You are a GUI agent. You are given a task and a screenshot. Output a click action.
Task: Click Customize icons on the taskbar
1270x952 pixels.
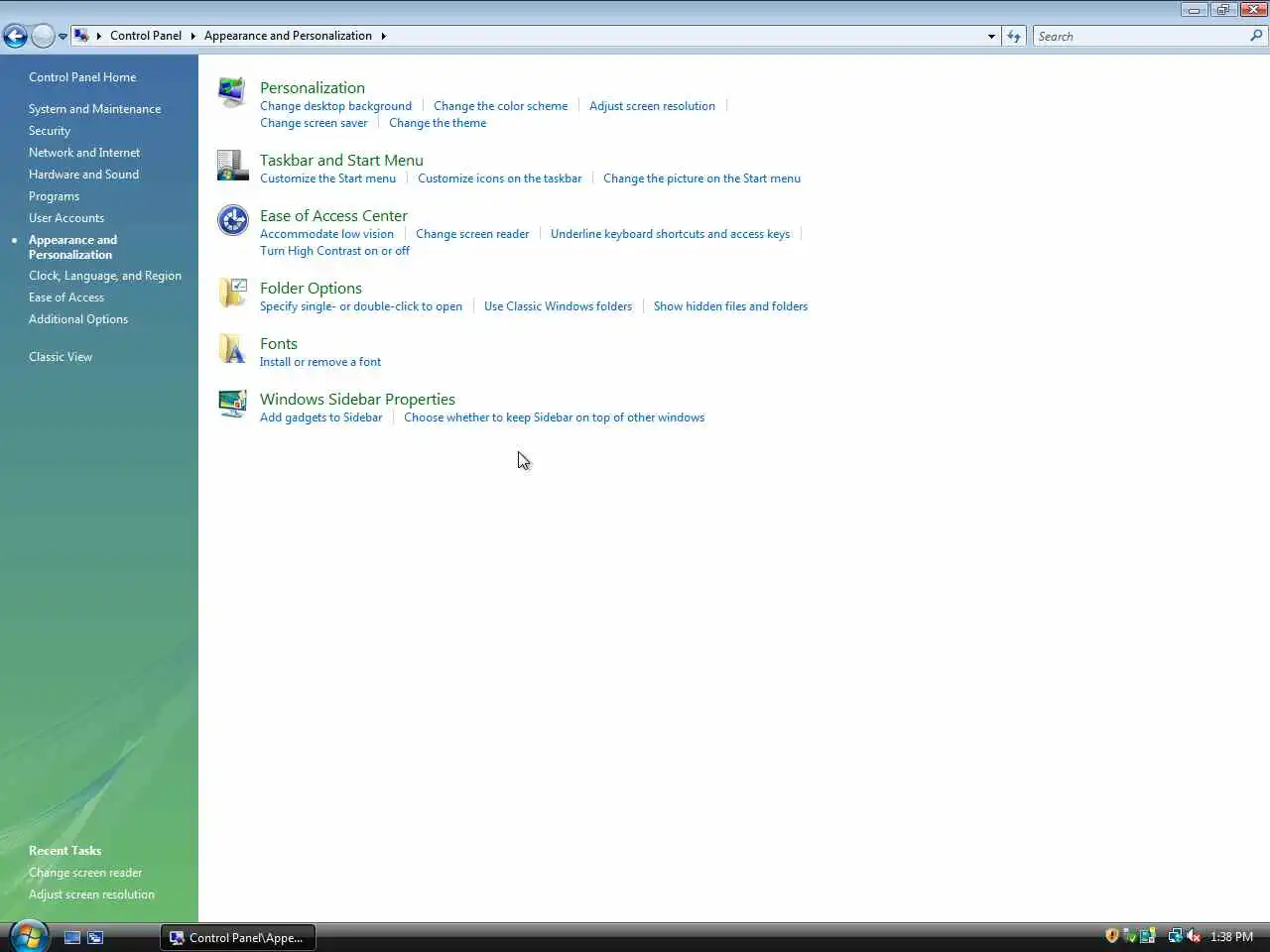499,178
